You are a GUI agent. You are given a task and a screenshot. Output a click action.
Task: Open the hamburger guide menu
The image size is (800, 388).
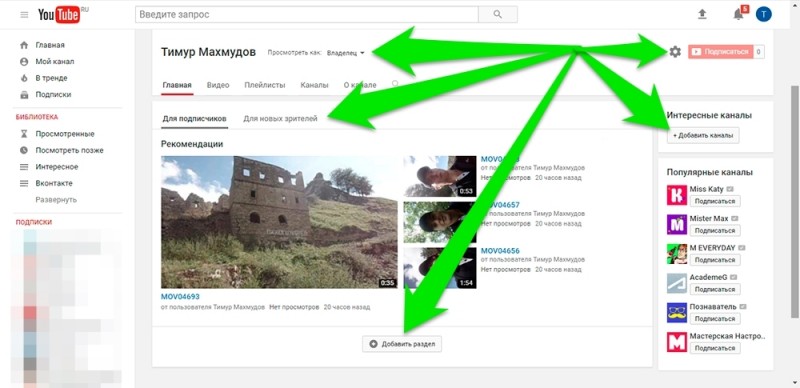click(24, 15)
